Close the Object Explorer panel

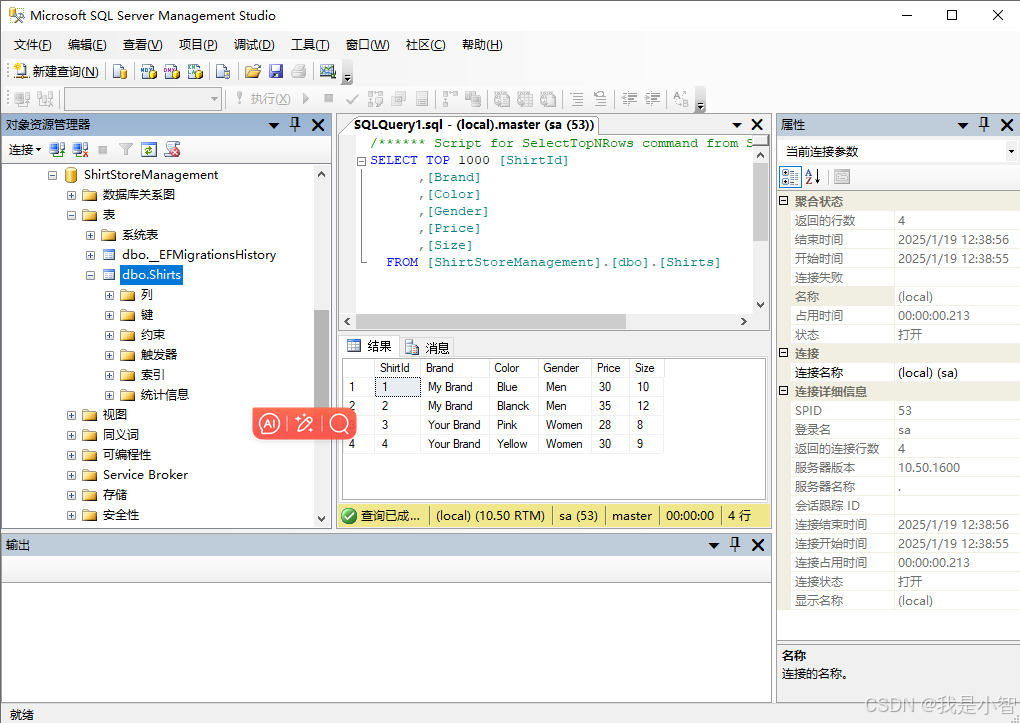tap(318, 125)
